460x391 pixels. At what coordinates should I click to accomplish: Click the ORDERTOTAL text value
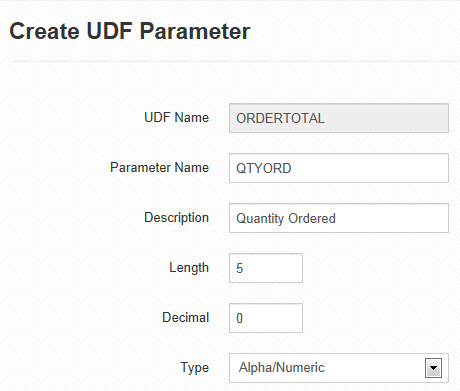[280, 118]
